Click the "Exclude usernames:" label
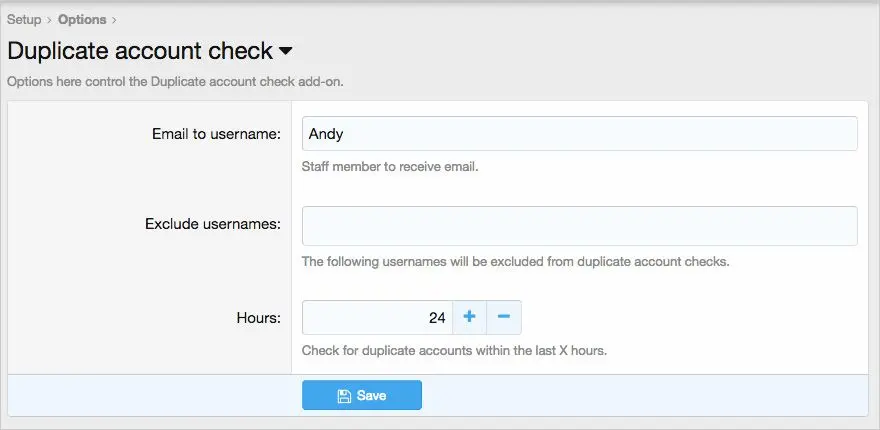The height and width of the screenshot is (430, 880). pos(212,224)
